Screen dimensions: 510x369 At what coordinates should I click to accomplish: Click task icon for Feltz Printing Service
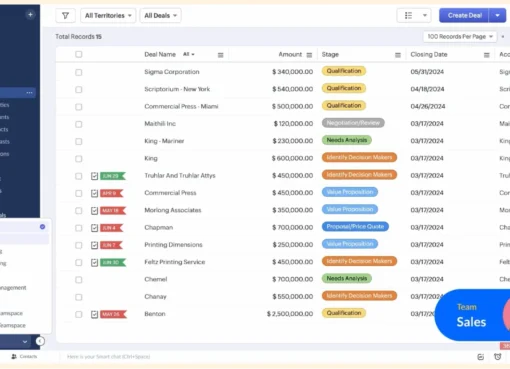(94, 263)
